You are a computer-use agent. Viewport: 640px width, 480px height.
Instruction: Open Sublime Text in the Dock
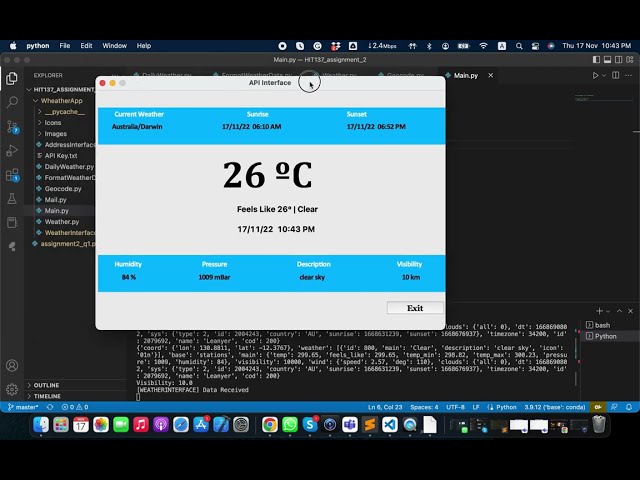[x=370, y=424]
